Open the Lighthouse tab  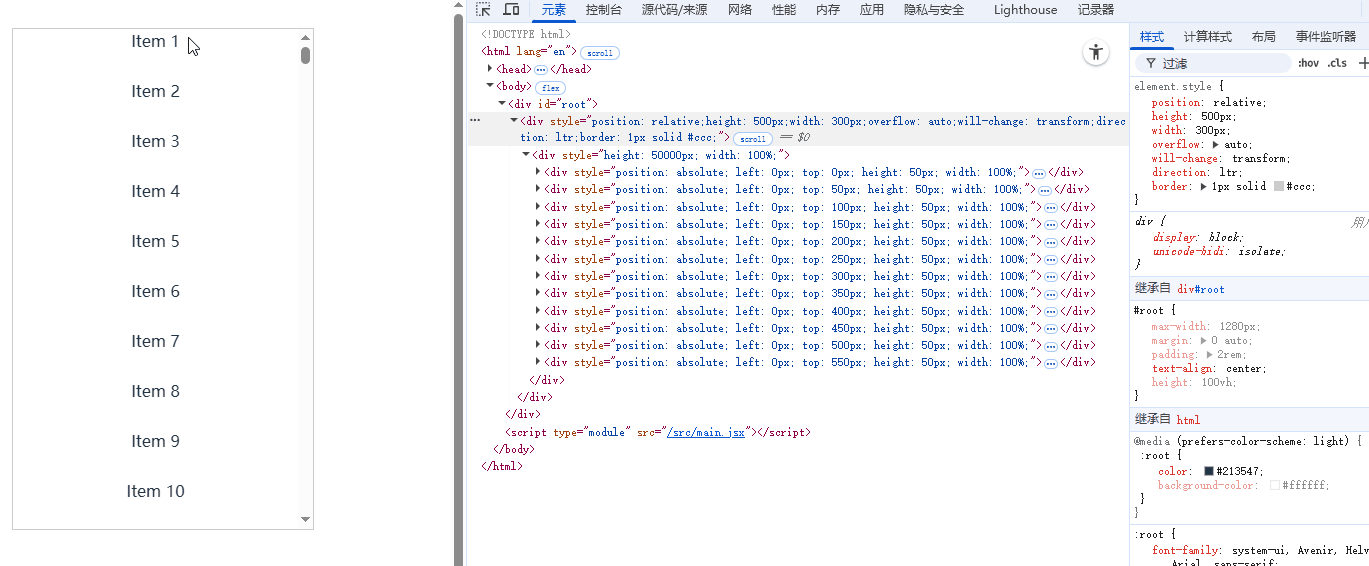1026,10
